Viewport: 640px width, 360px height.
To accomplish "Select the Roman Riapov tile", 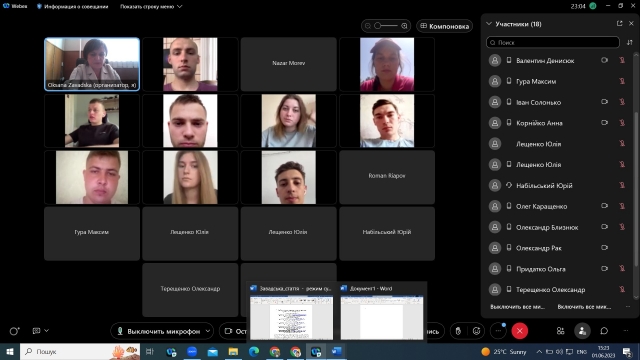I will (x=387, y=177).
